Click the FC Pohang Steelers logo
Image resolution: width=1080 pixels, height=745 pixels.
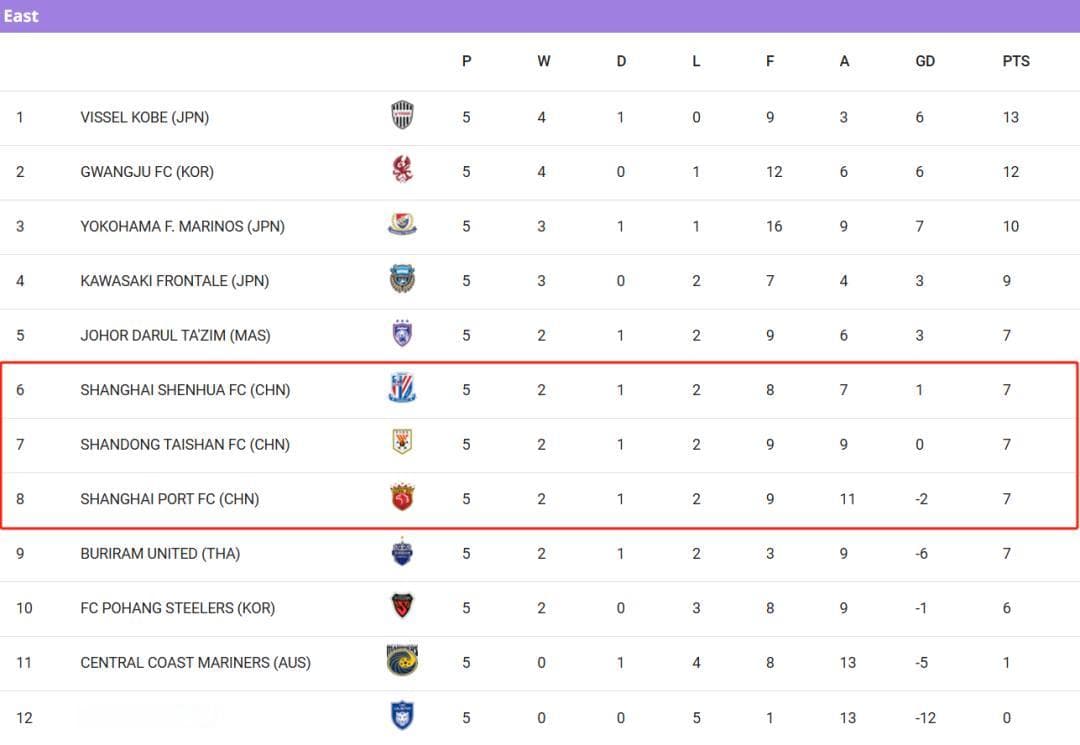402,606
